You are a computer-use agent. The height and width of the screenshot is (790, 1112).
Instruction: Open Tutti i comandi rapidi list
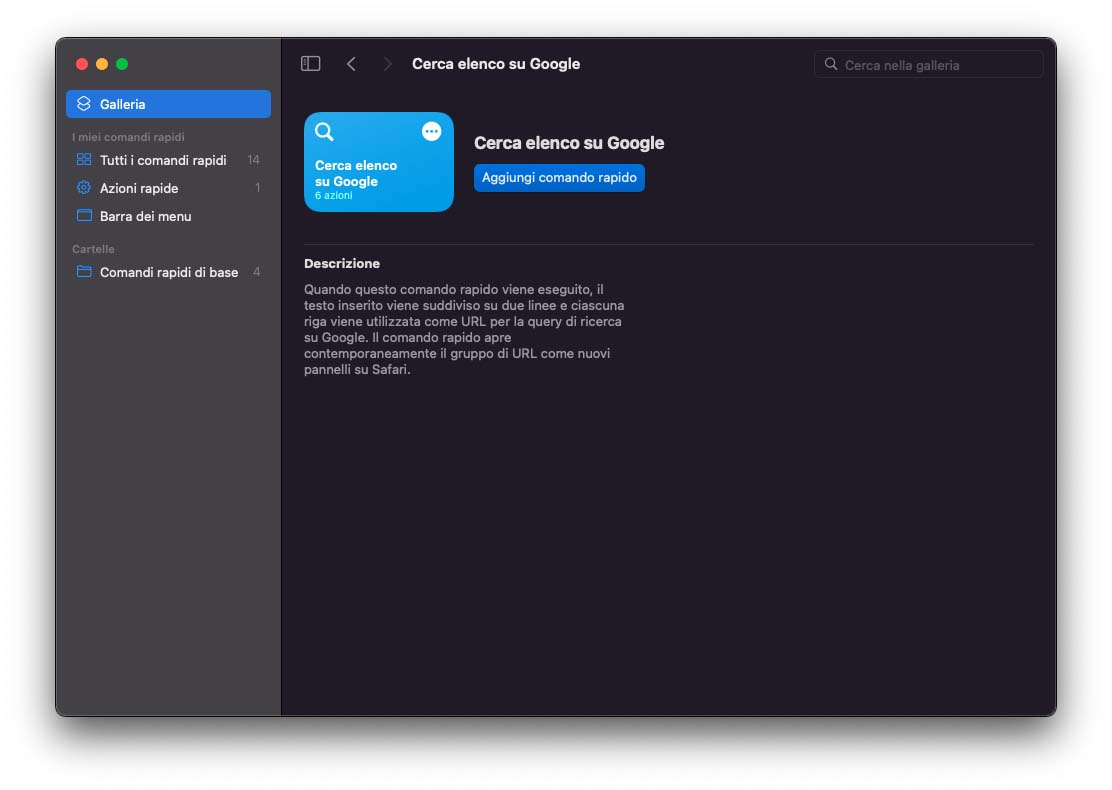tap(168, 160)
